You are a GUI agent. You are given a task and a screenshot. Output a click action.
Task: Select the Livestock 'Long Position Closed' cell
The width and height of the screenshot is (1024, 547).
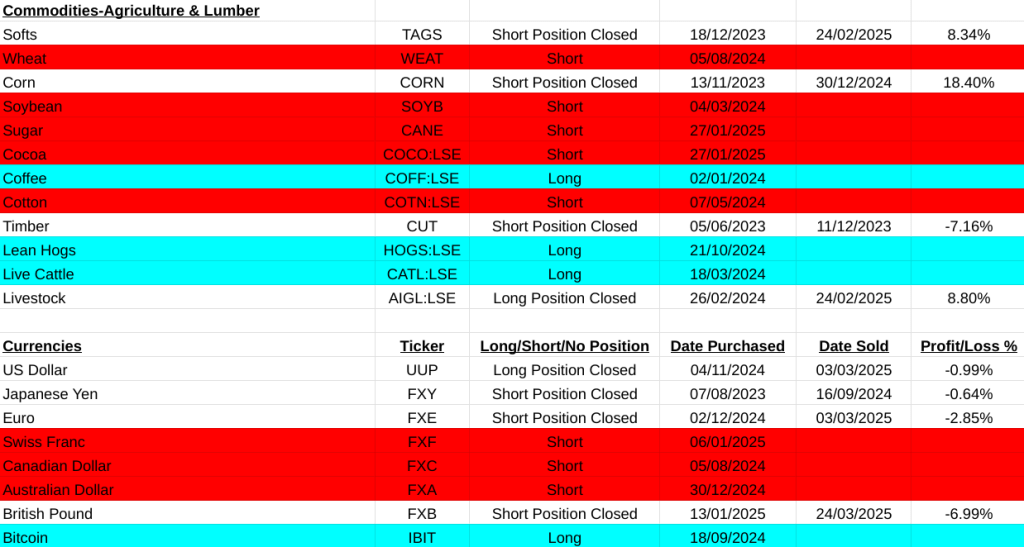564,298
